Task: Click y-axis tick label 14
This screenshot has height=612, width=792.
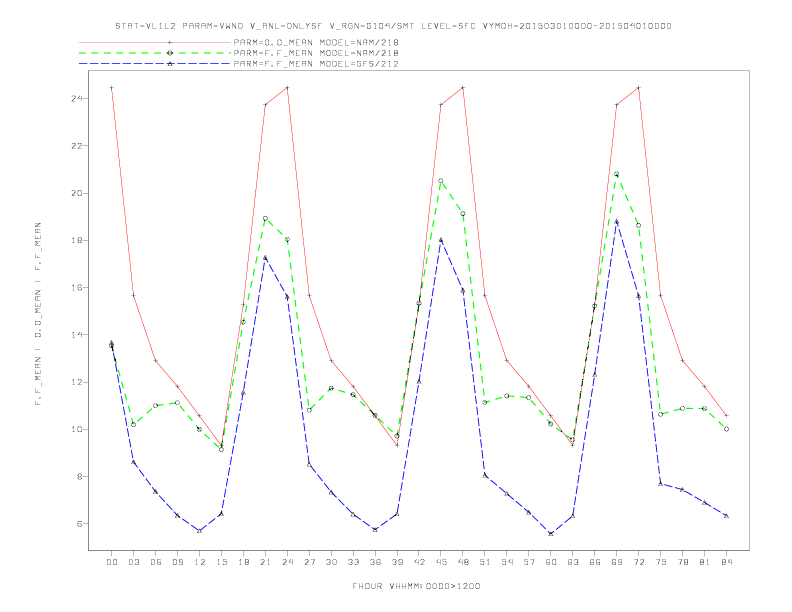Action: pyautogui.click(x=77, y=335)
